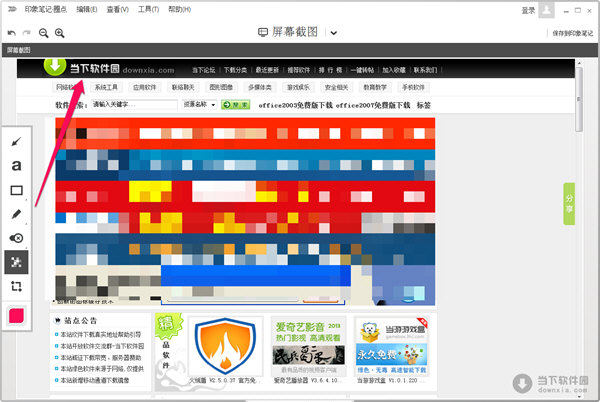Open the 工具(T) menu
The image size is (600, 402).
point(149,8)
